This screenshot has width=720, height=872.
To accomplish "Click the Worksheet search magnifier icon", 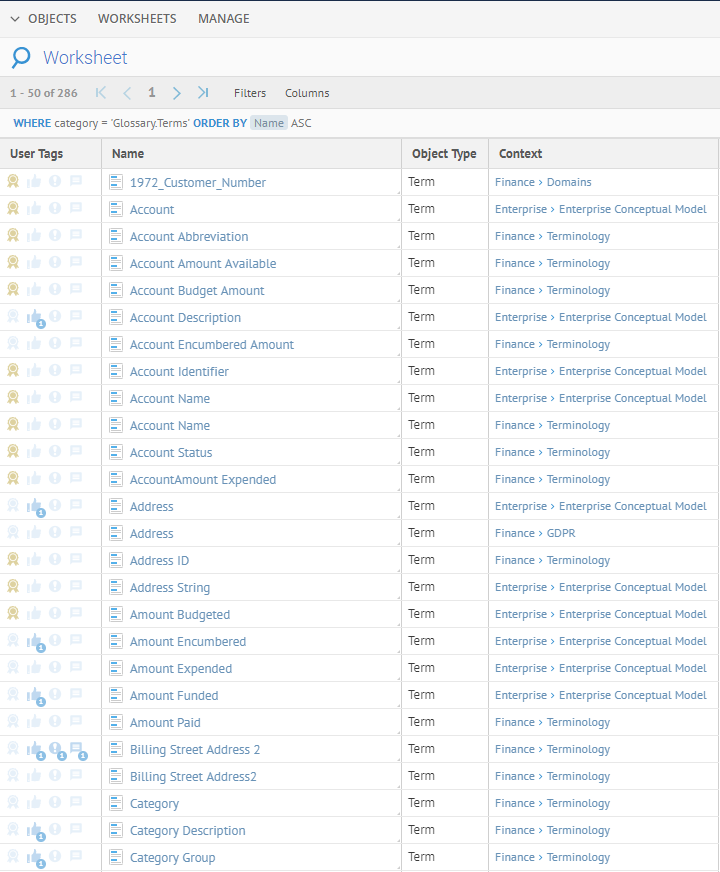I will tap(21, 58).
